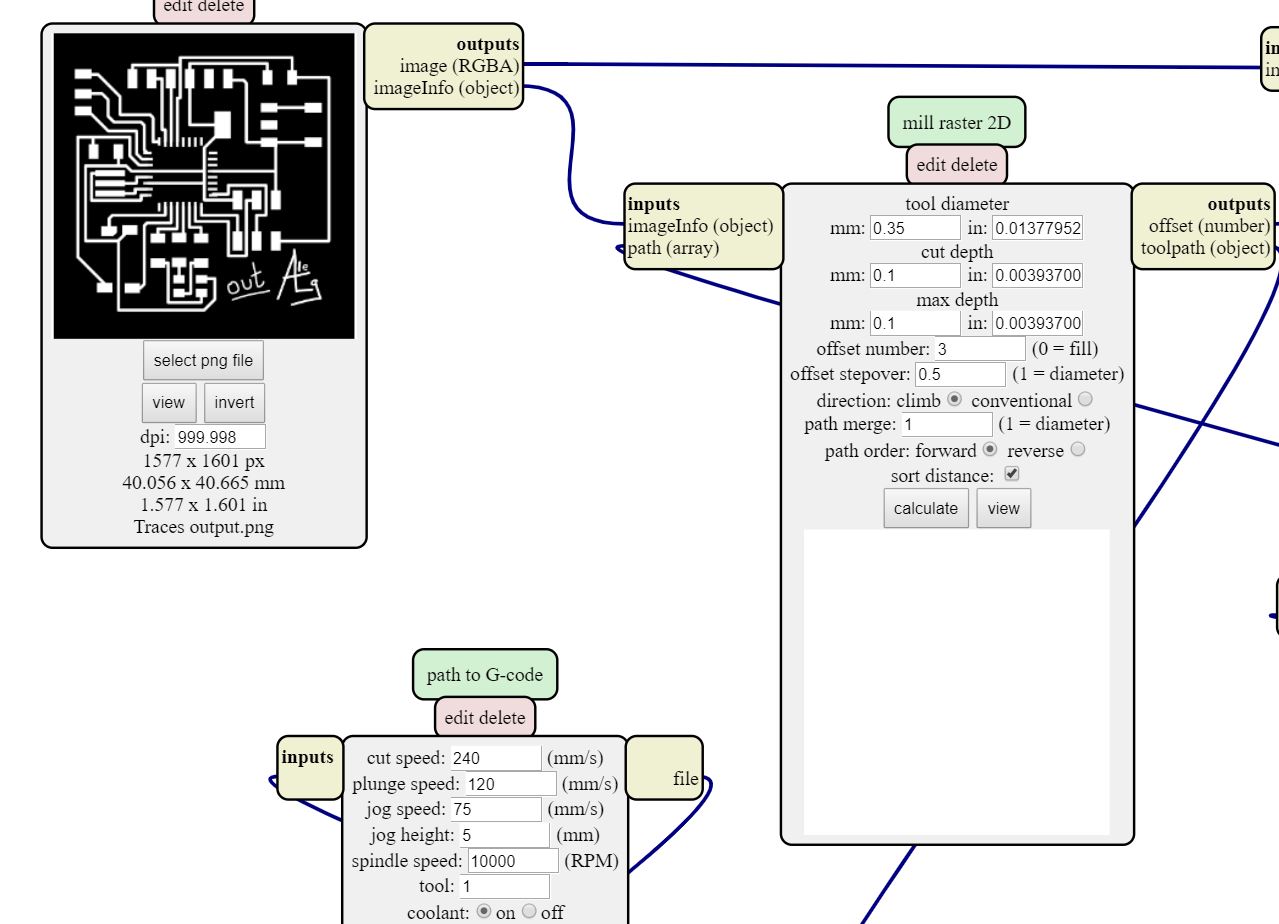The height and width of the screenshot is (924, 1279).
Task: Click calculate in mill raster 2D
Action: [926, 508]
